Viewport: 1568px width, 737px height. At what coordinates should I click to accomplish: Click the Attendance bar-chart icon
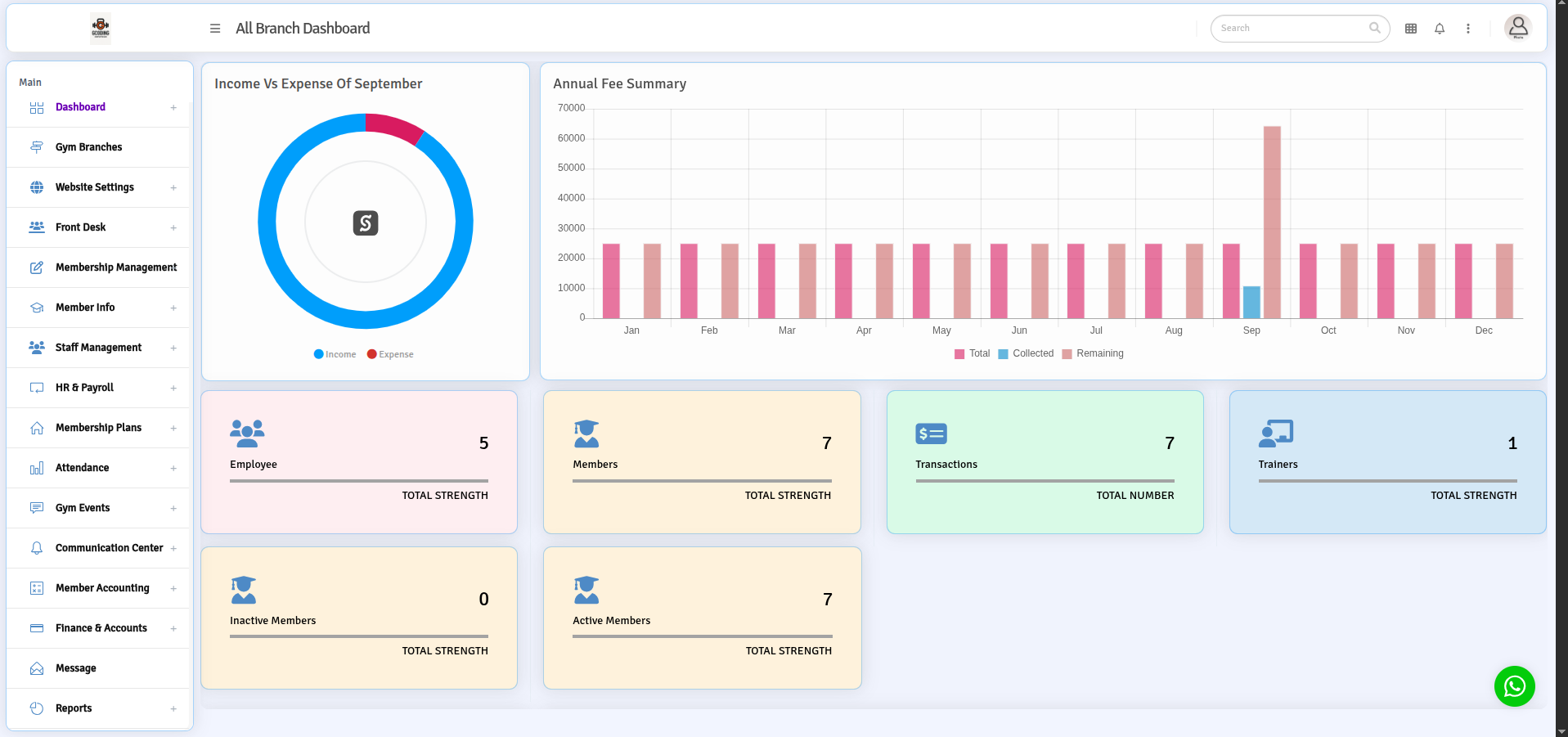point(37,468)
